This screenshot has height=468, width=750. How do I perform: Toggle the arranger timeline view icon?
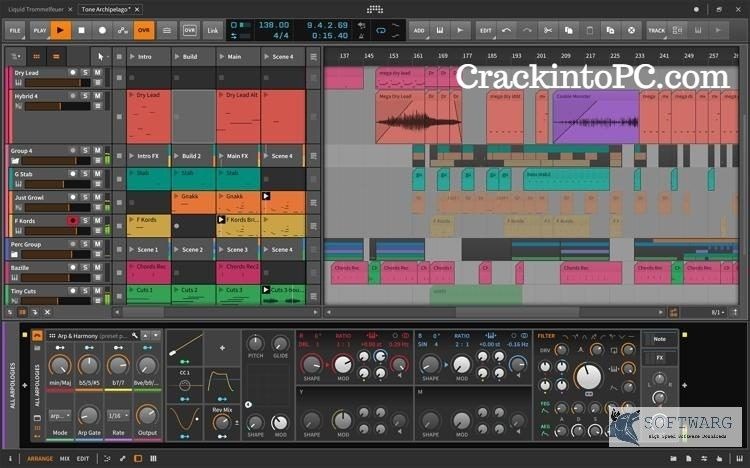pyautogui.click(x=56, y=56)
